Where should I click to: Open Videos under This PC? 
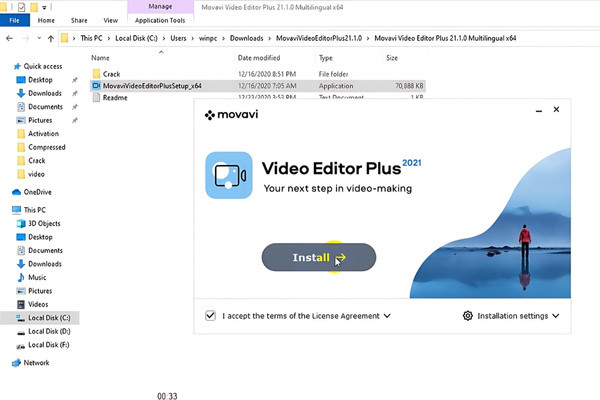38,304
